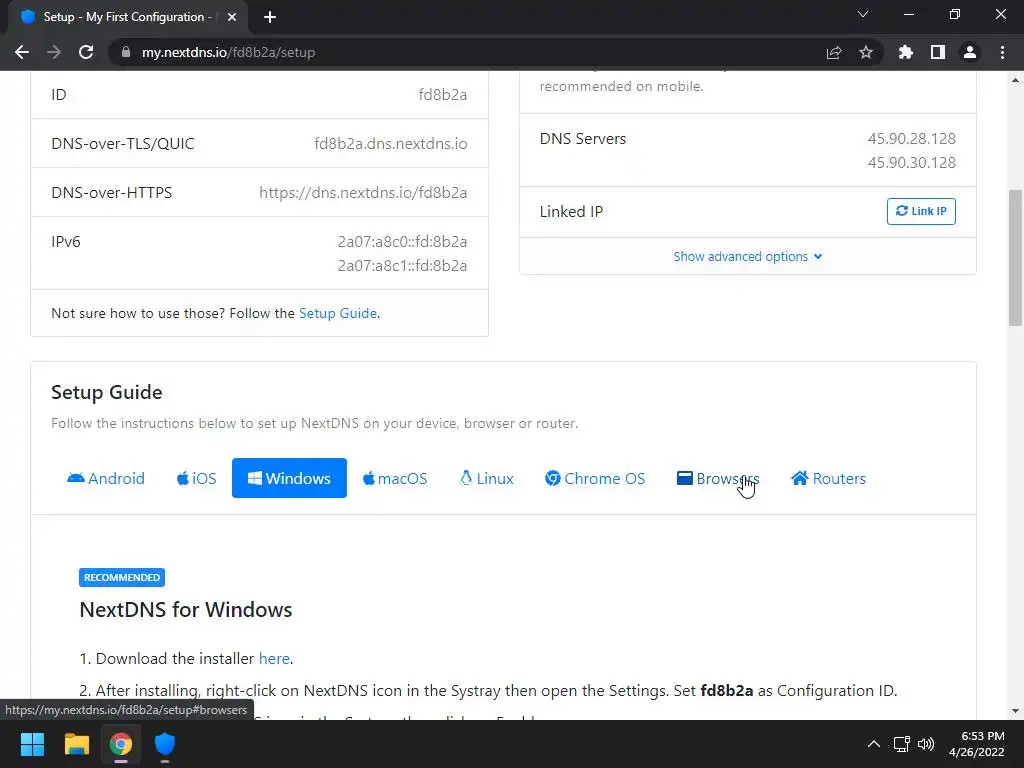This screenshot has width=1024, height=768.
Task: Click the Link IP button
Action: click(x=921, y=211)
